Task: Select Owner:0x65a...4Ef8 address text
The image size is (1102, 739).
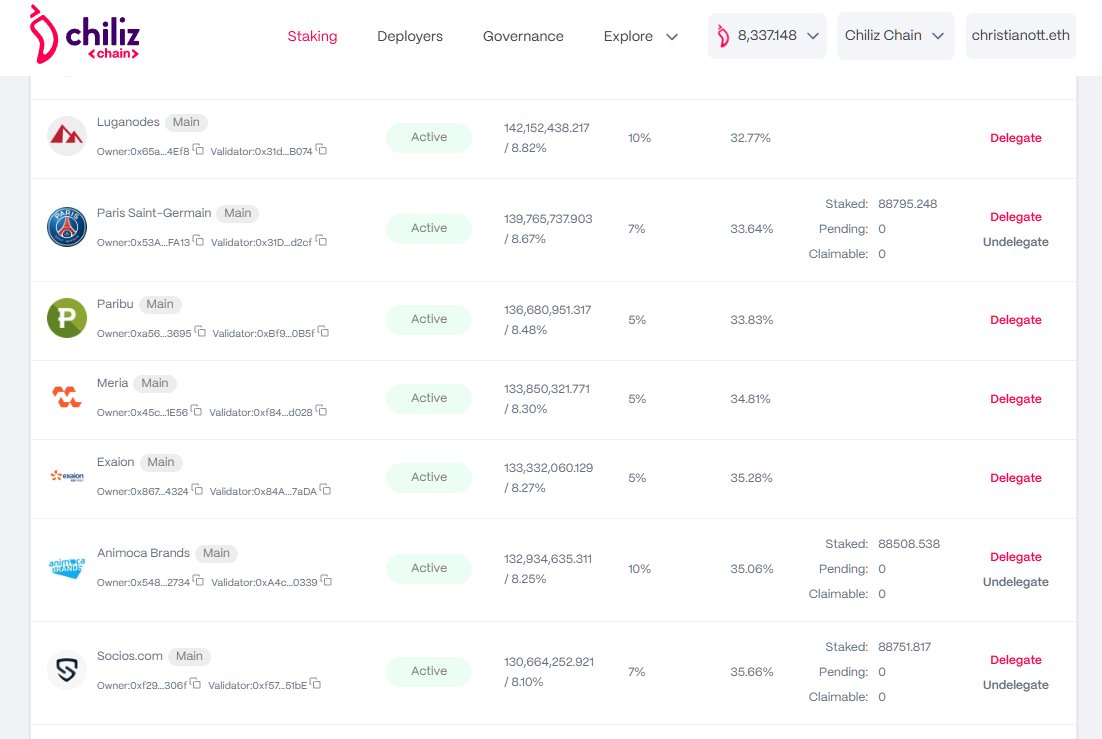Action: coord(143,151)
